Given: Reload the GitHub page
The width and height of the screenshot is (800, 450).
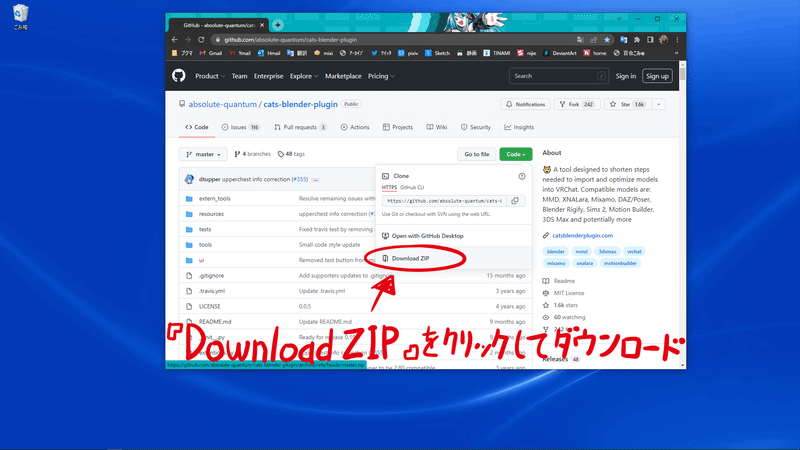Looking at the screenshot, I should coord(201,39).
